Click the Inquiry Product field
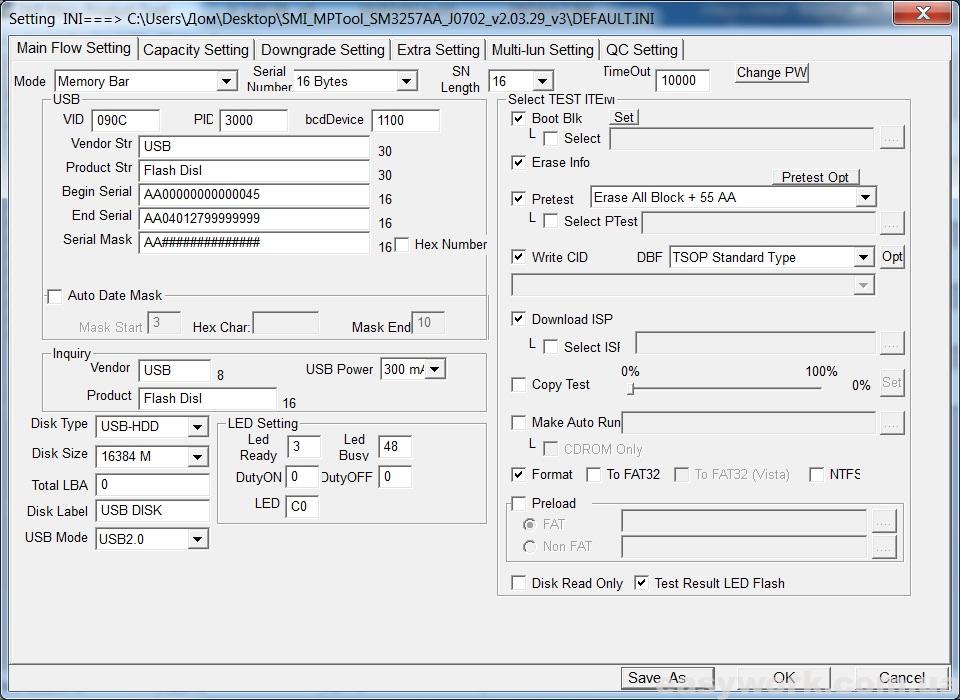The image size is (960, 700). pyautogui.click(x=208, y=399)
